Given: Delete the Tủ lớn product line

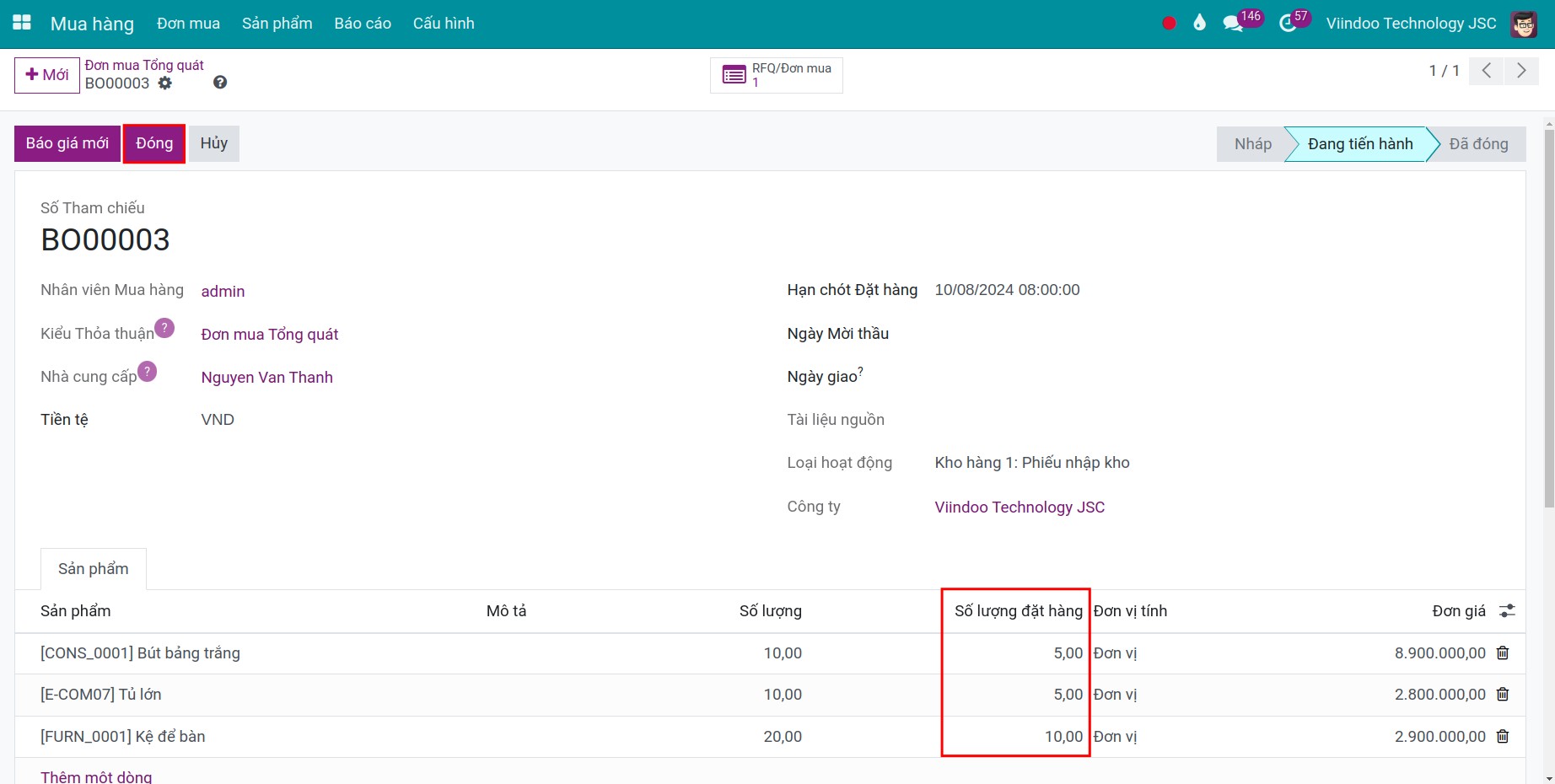Looking at the screenshot, I should (1503, 694).
